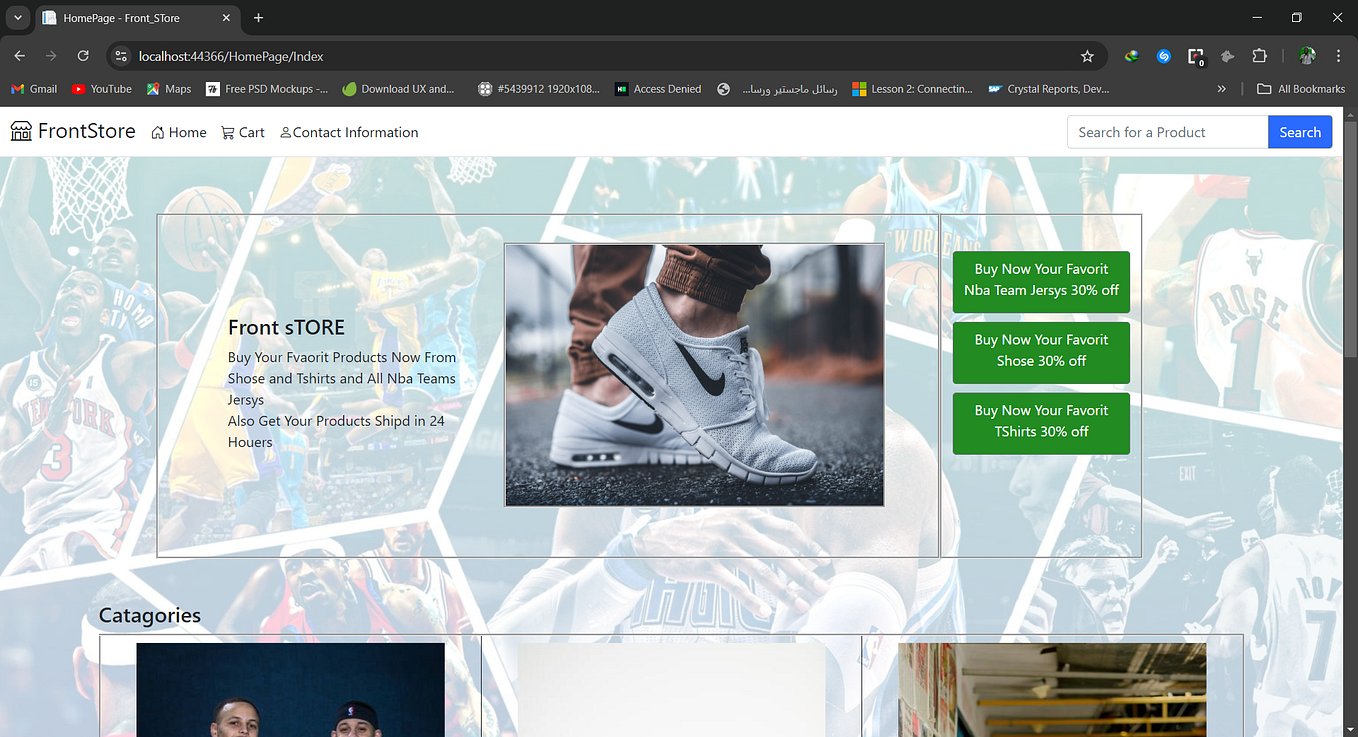
Task: Open the Shazam extension icon
Action: [1163, 56]
